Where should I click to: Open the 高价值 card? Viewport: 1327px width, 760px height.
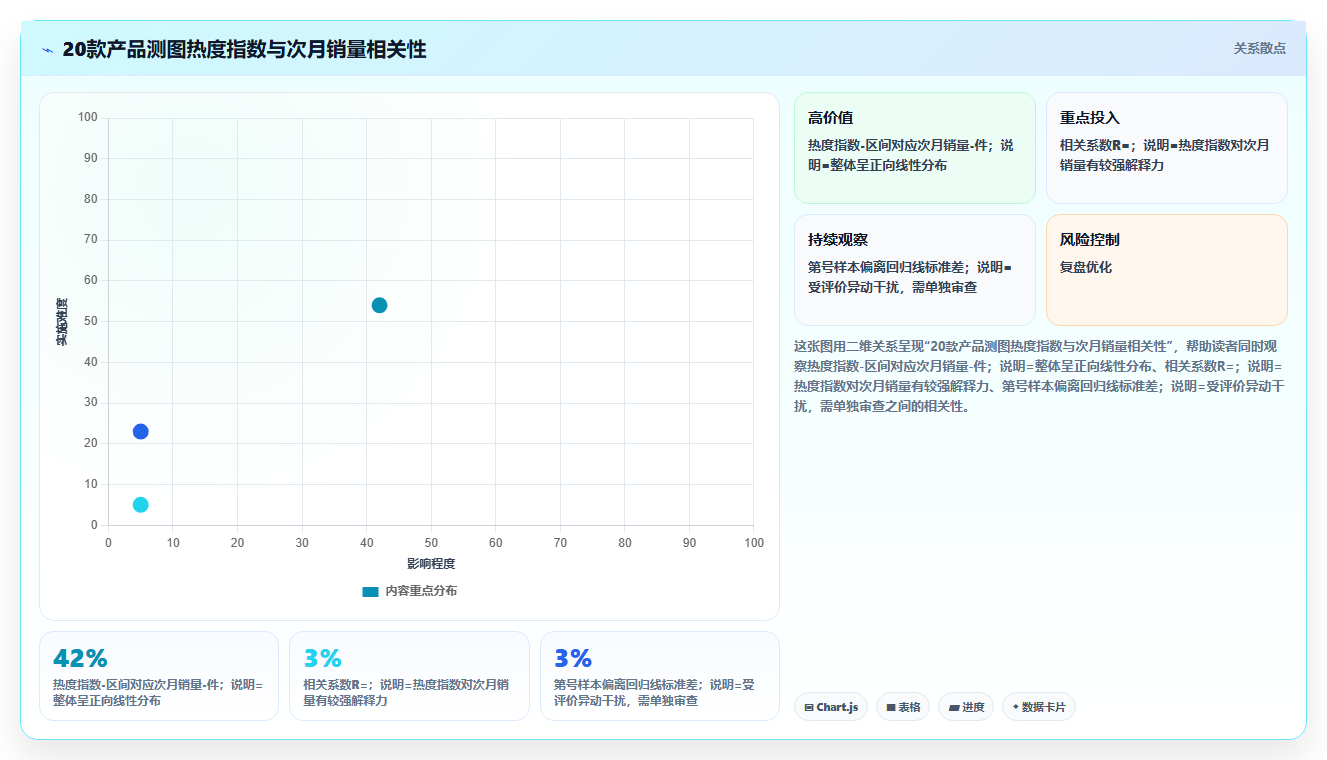point(915,148)
